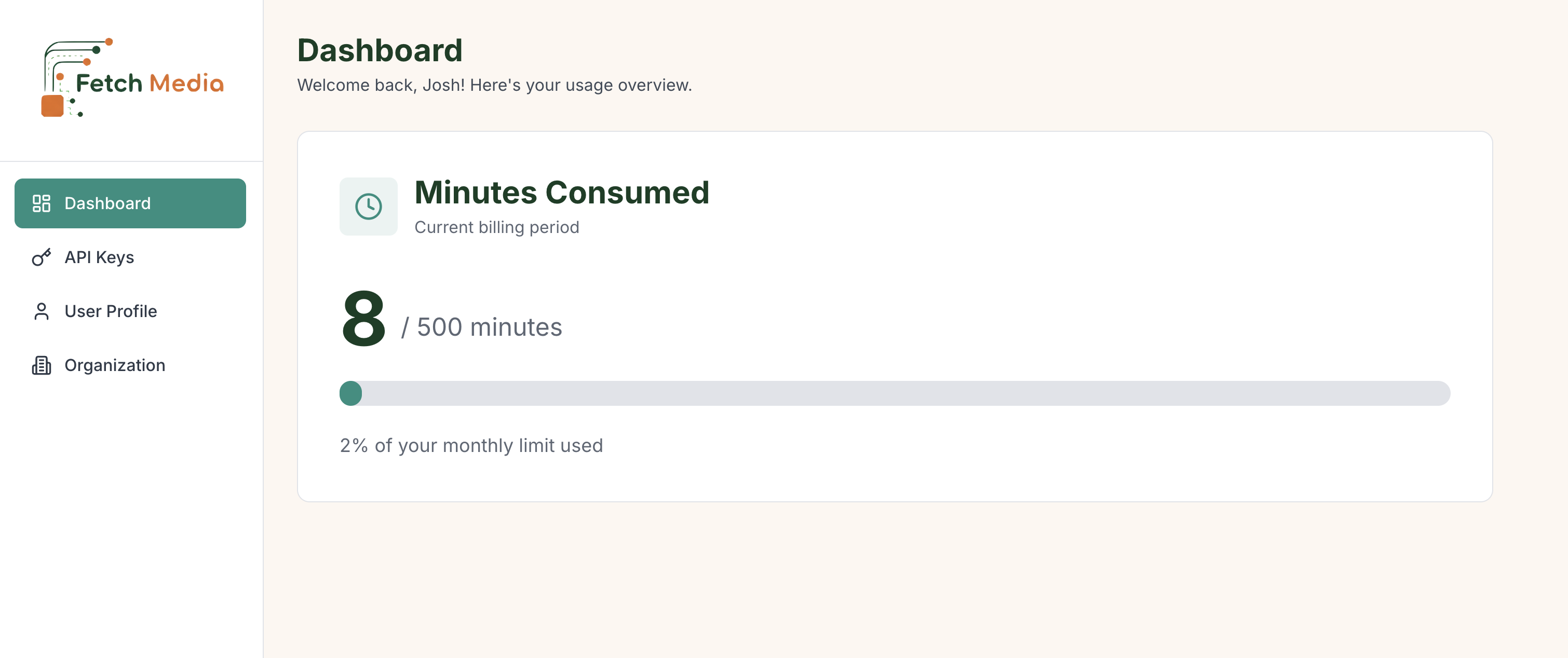1568x658 pixels.
Task: Click the green filled end of usage bar
Action: click(x=350, y=393)
